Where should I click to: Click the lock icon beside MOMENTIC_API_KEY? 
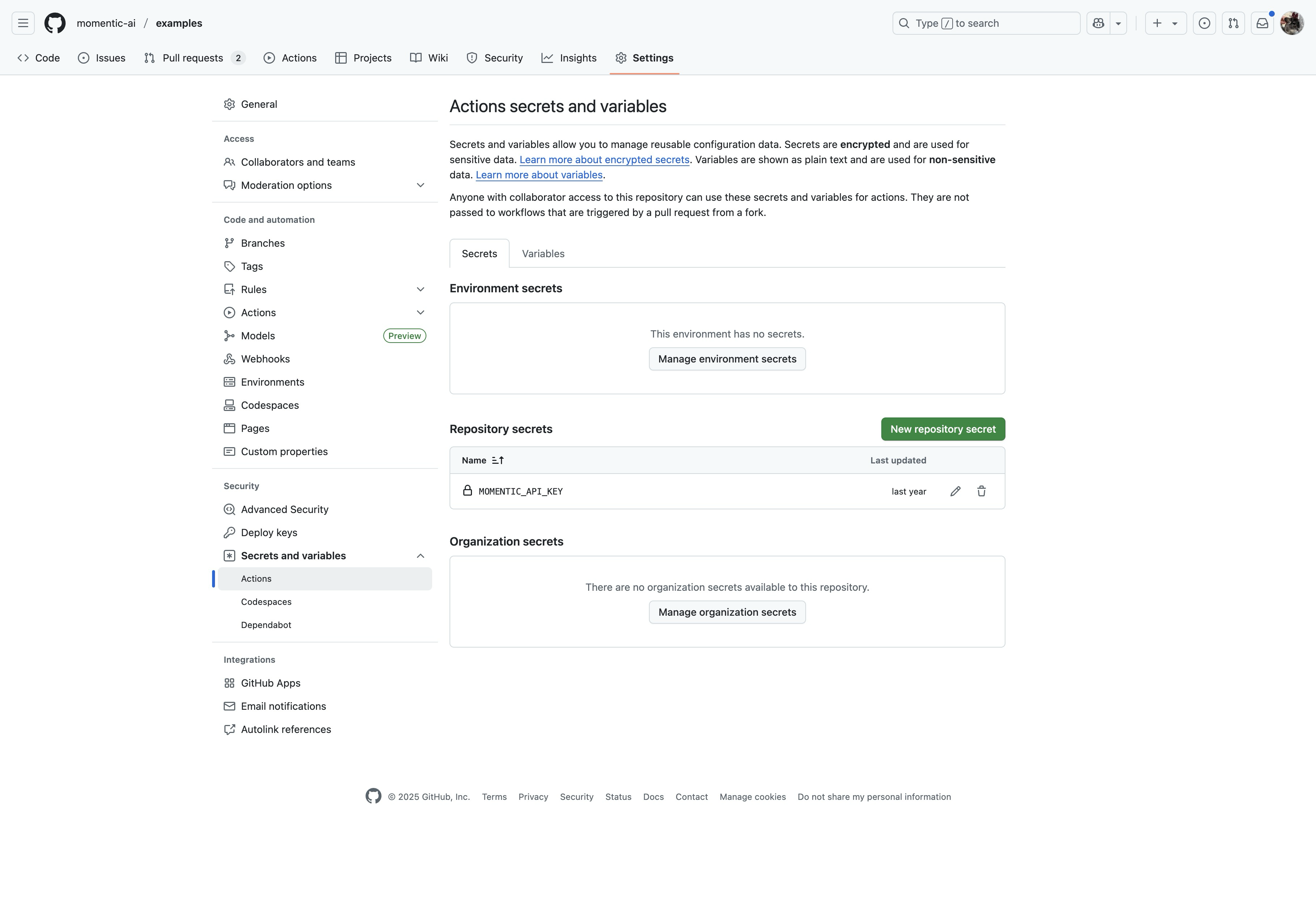[x=468, y=491]
